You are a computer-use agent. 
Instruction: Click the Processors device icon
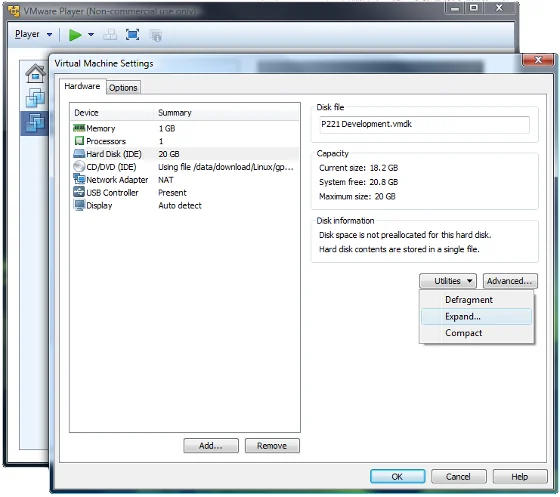(x=79, y=141)
